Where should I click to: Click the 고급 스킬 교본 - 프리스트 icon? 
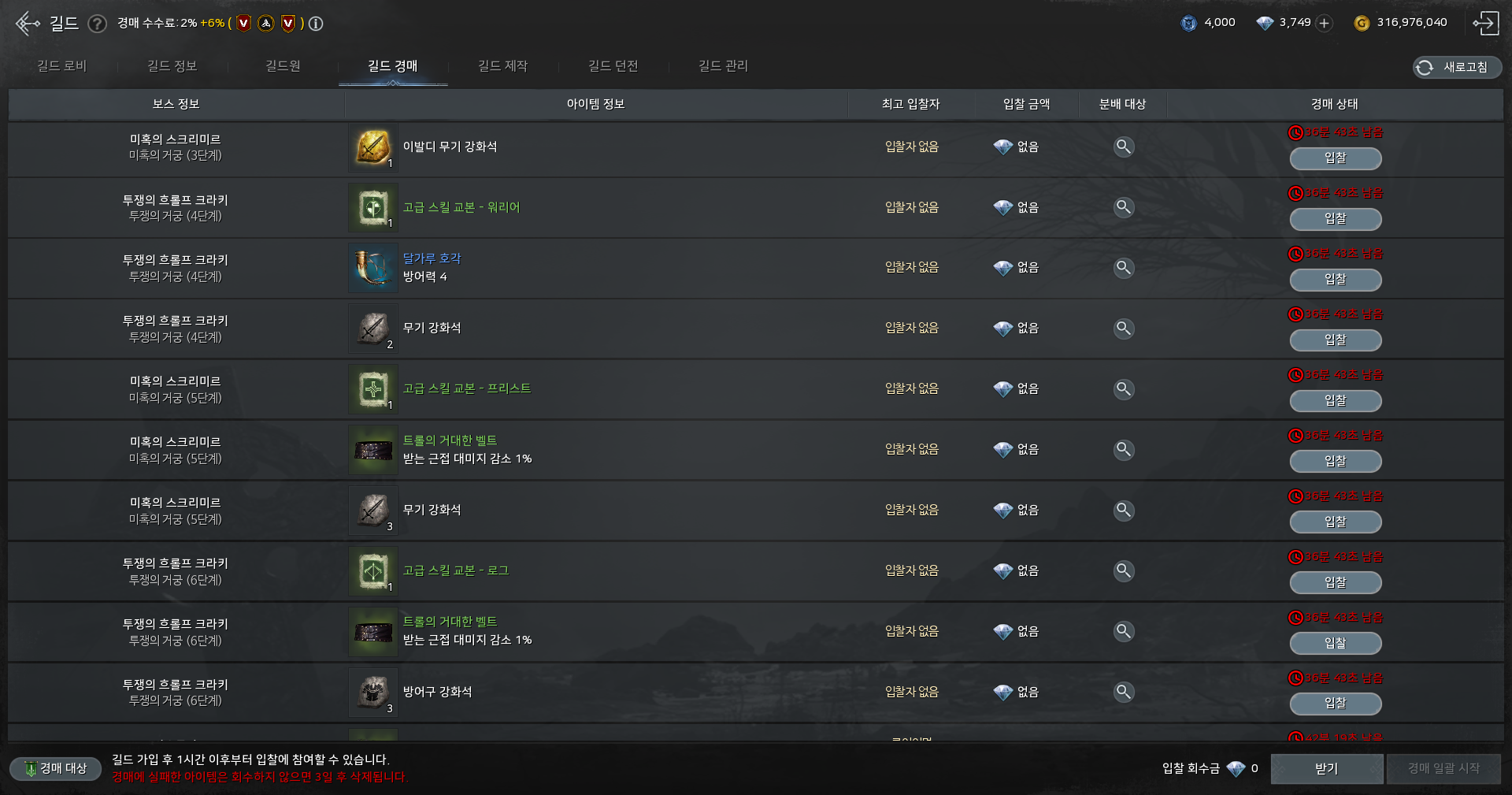(373, 389)
